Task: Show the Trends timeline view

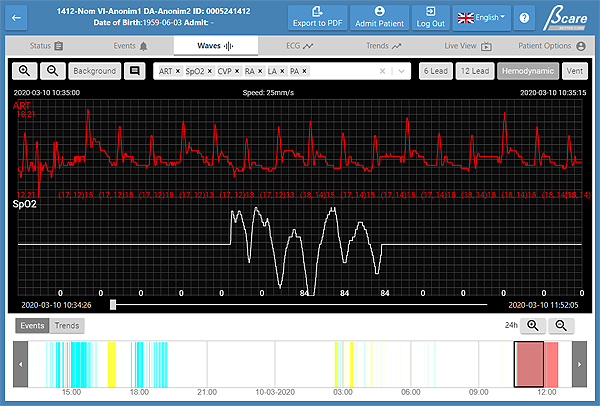Action: pos(67,326)
